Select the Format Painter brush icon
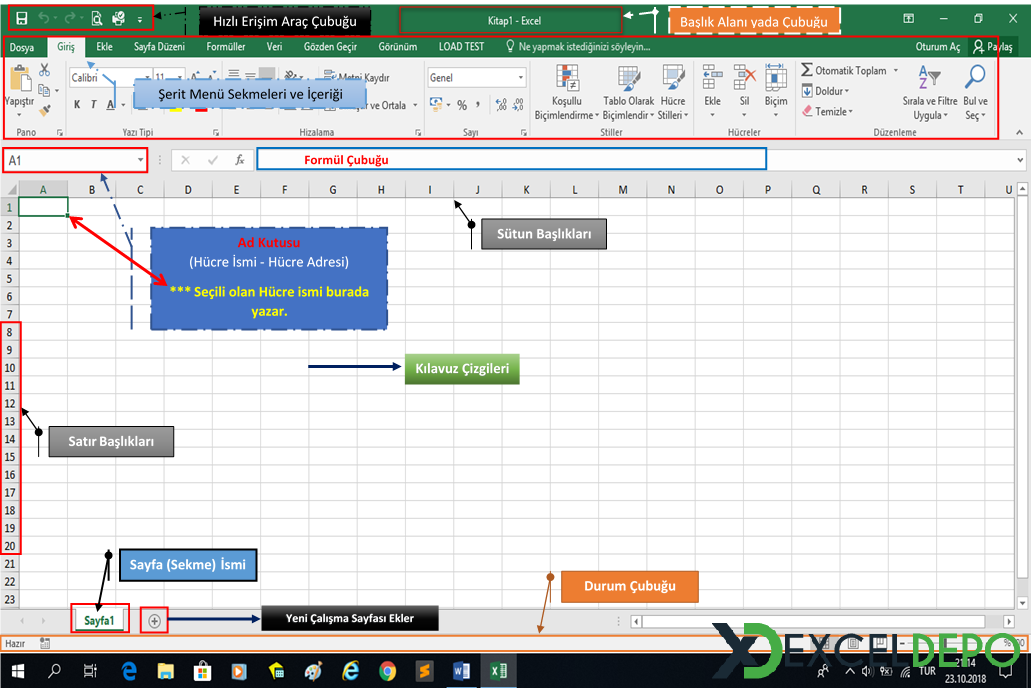Screen dimensions: 1032x690 [45, 111]
